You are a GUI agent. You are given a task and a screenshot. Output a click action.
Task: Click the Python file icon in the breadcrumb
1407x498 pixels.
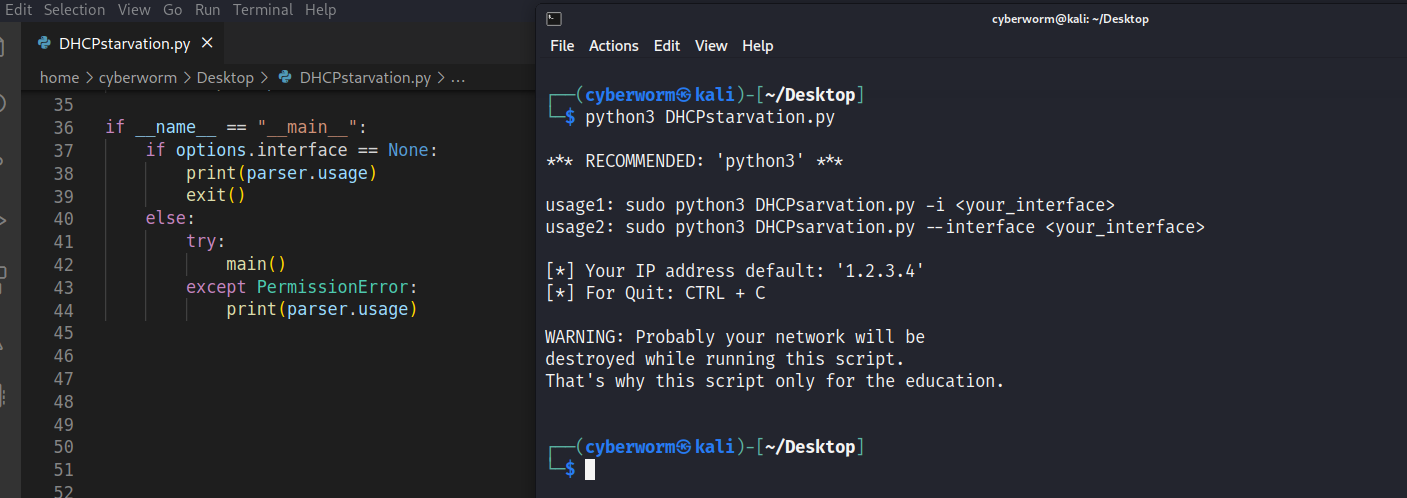[285, 77]
